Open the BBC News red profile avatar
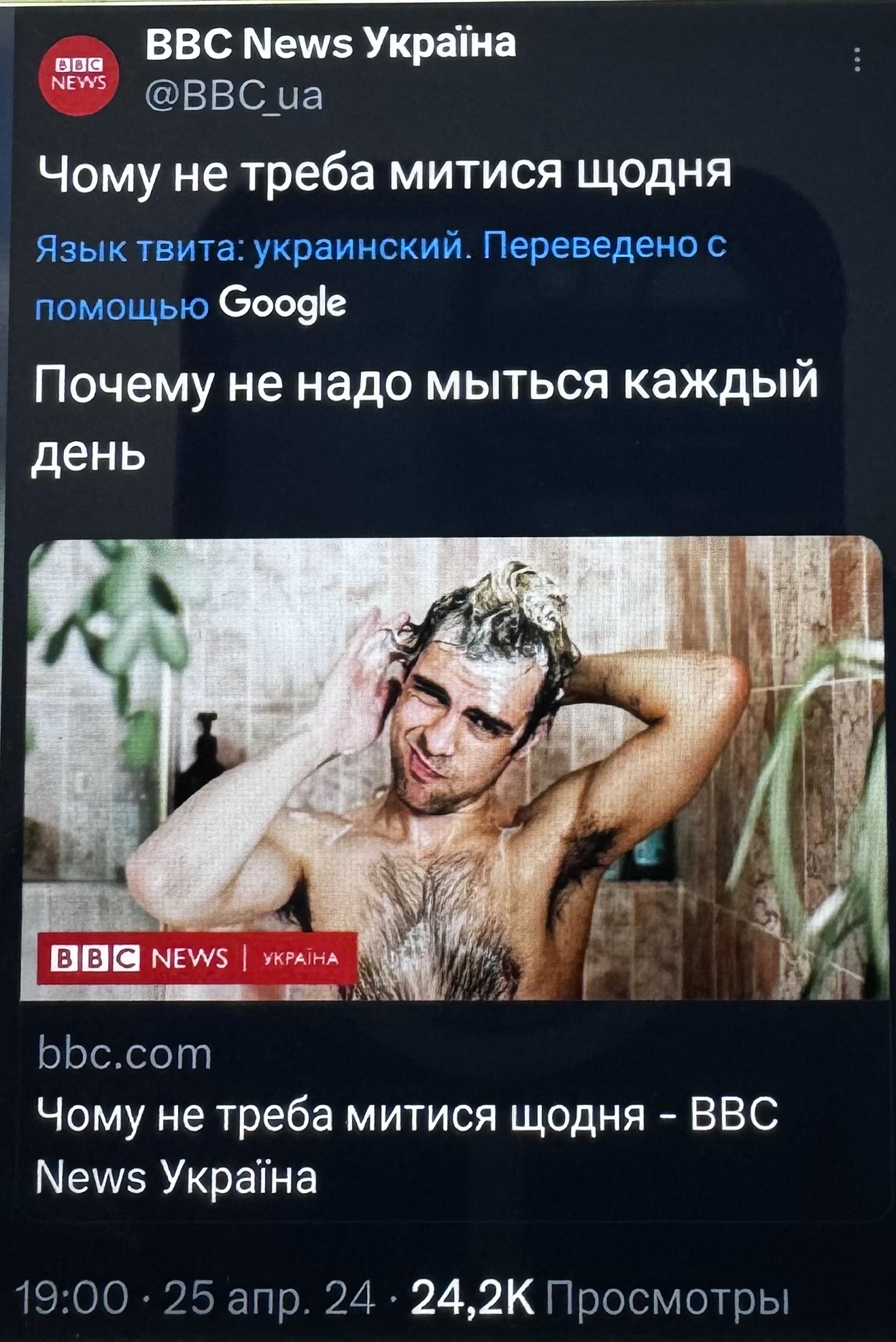 coord(79,75)
